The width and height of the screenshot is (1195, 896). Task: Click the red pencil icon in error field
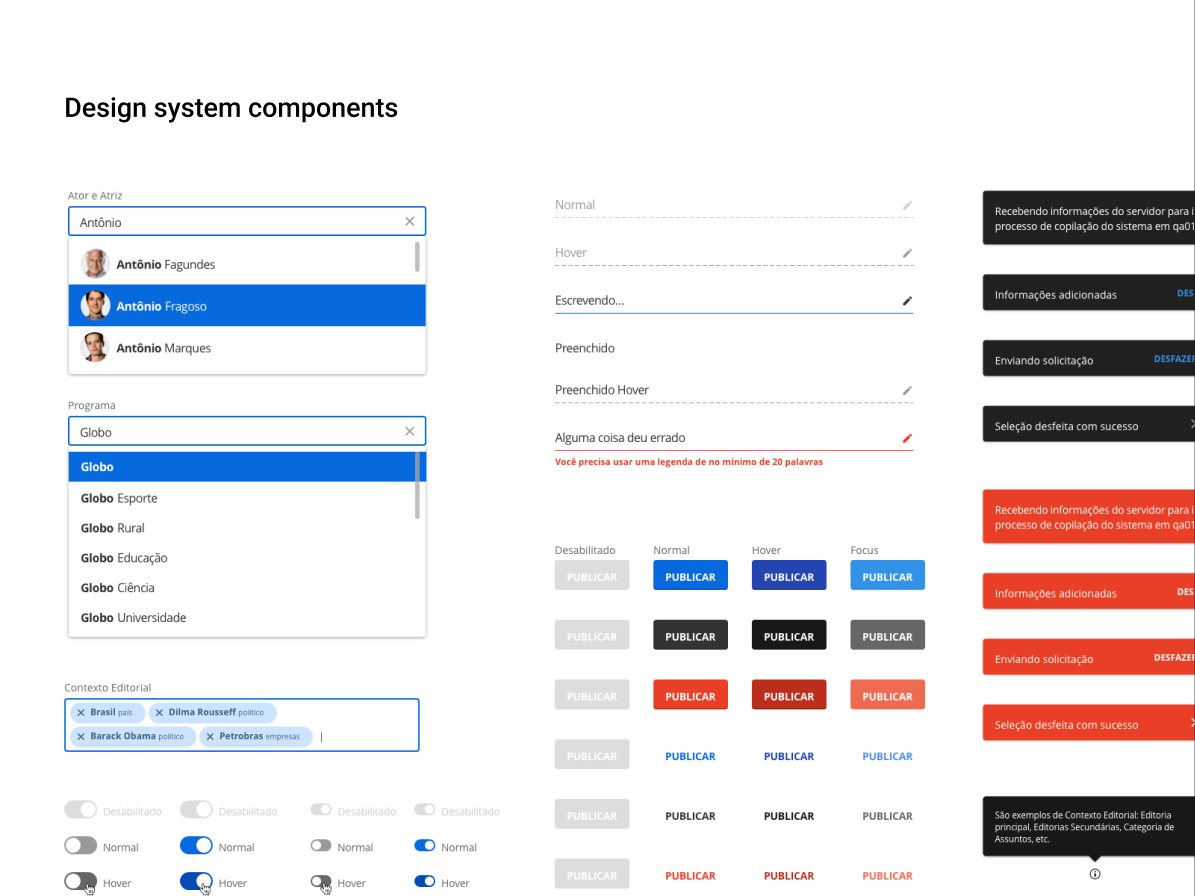(907, 438)
